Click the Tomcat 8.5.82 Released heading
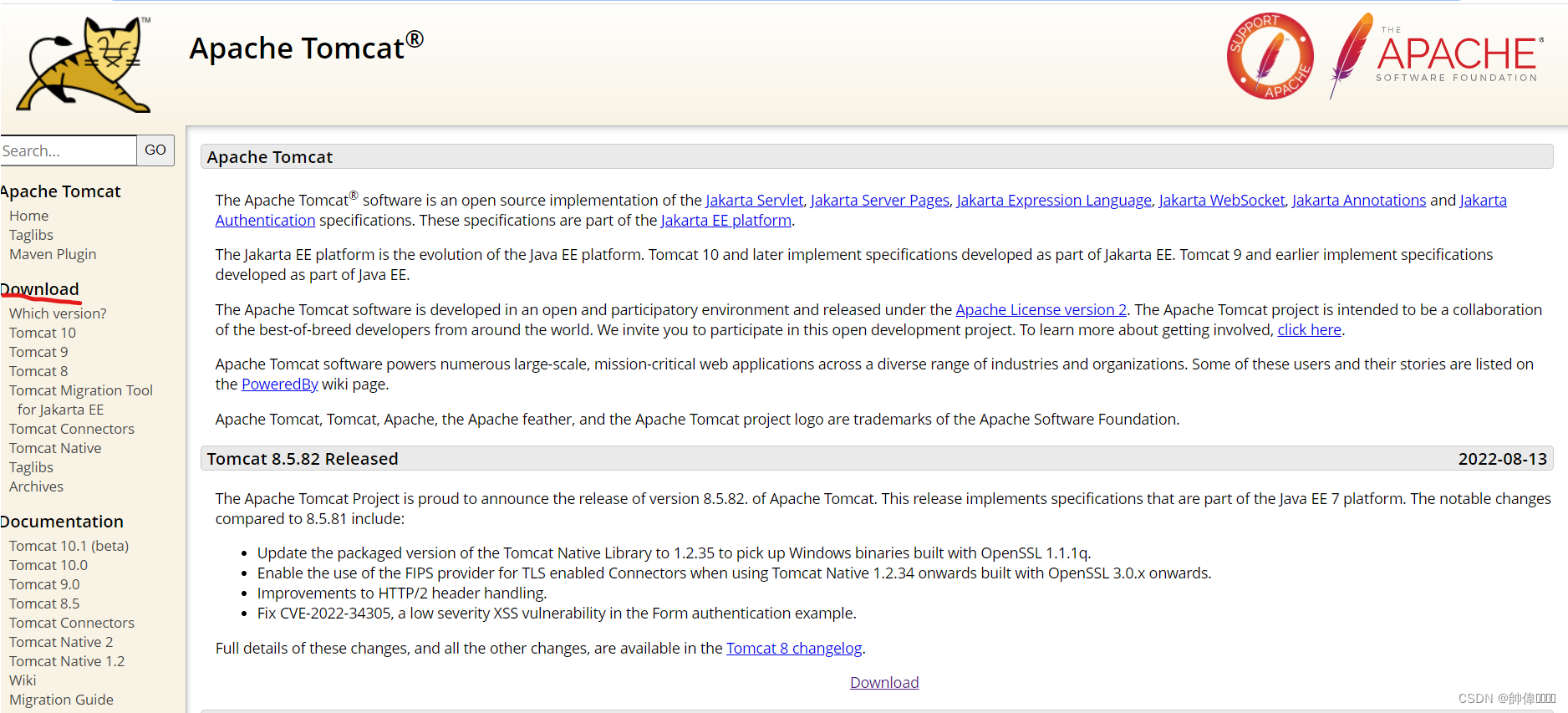 point(303,459)
